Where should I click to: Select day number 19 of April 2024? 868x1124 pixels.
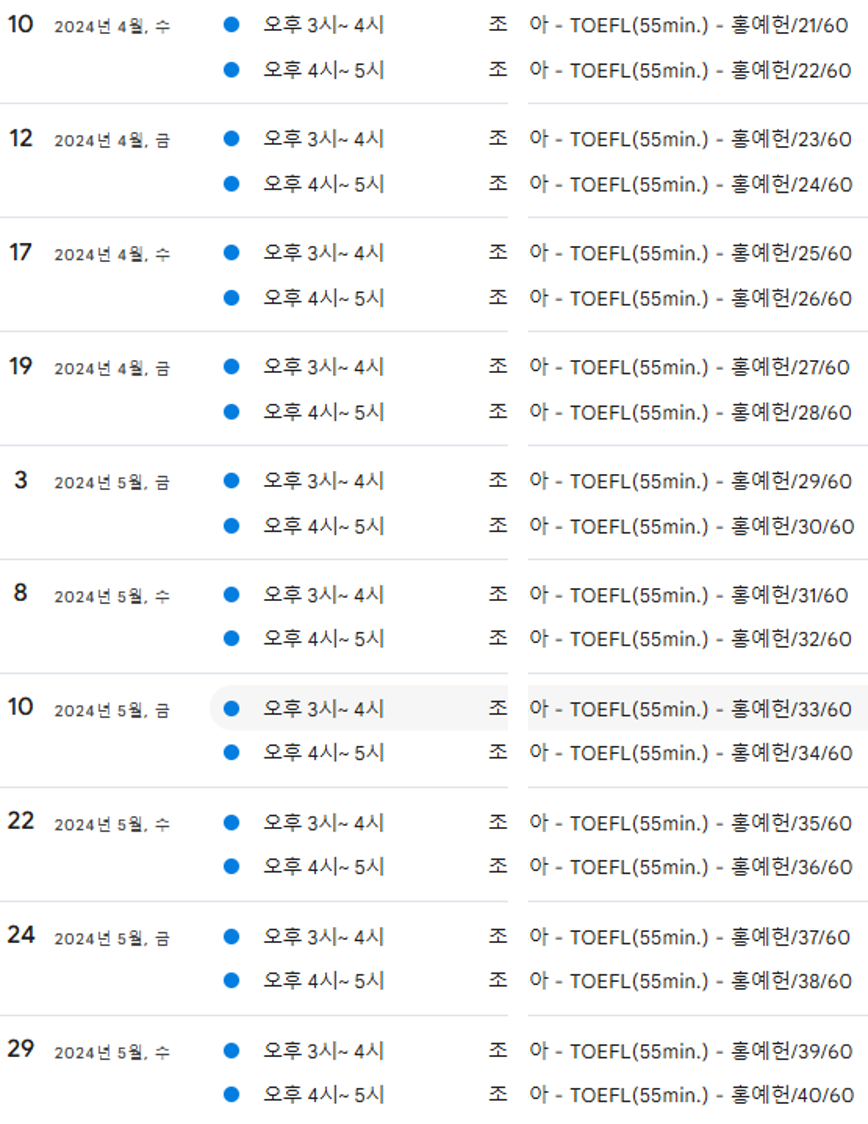click(21, 366)
